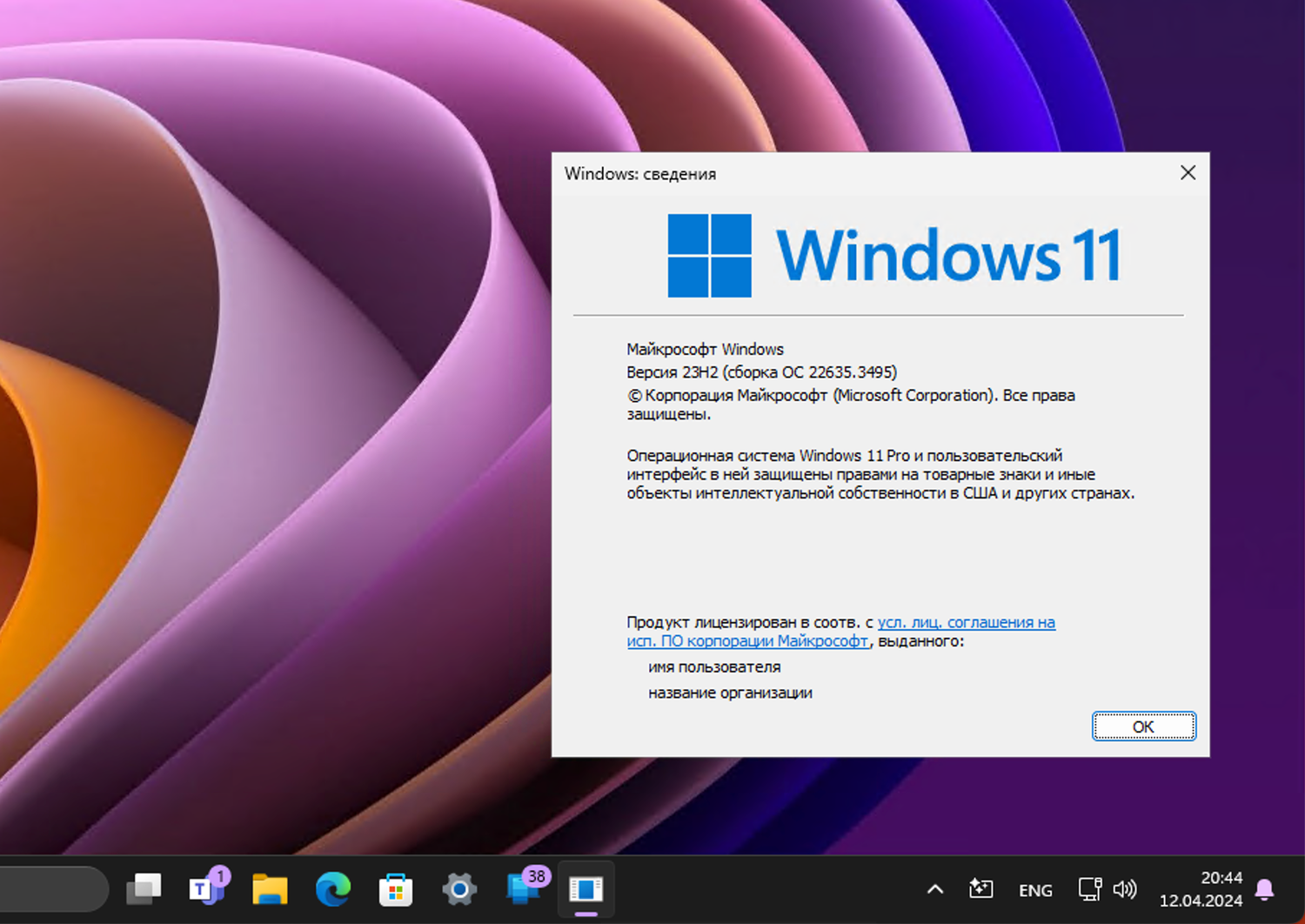This screenshot has width=1305, height=924.
Task: Launch the Microsoft Store
Action: coord(395,889)
